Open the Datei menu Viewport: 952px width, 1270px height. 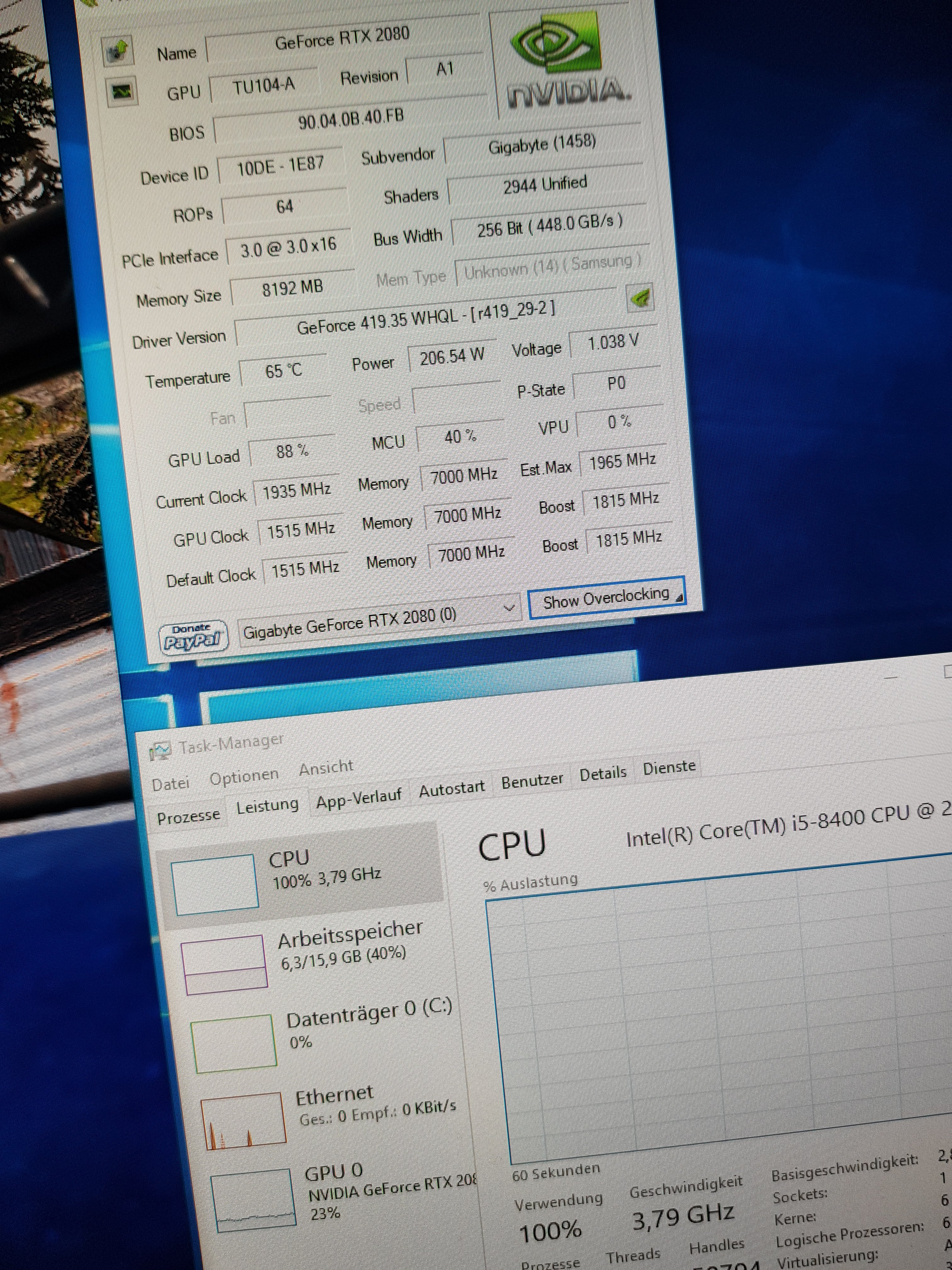click(x=170, y=784)
